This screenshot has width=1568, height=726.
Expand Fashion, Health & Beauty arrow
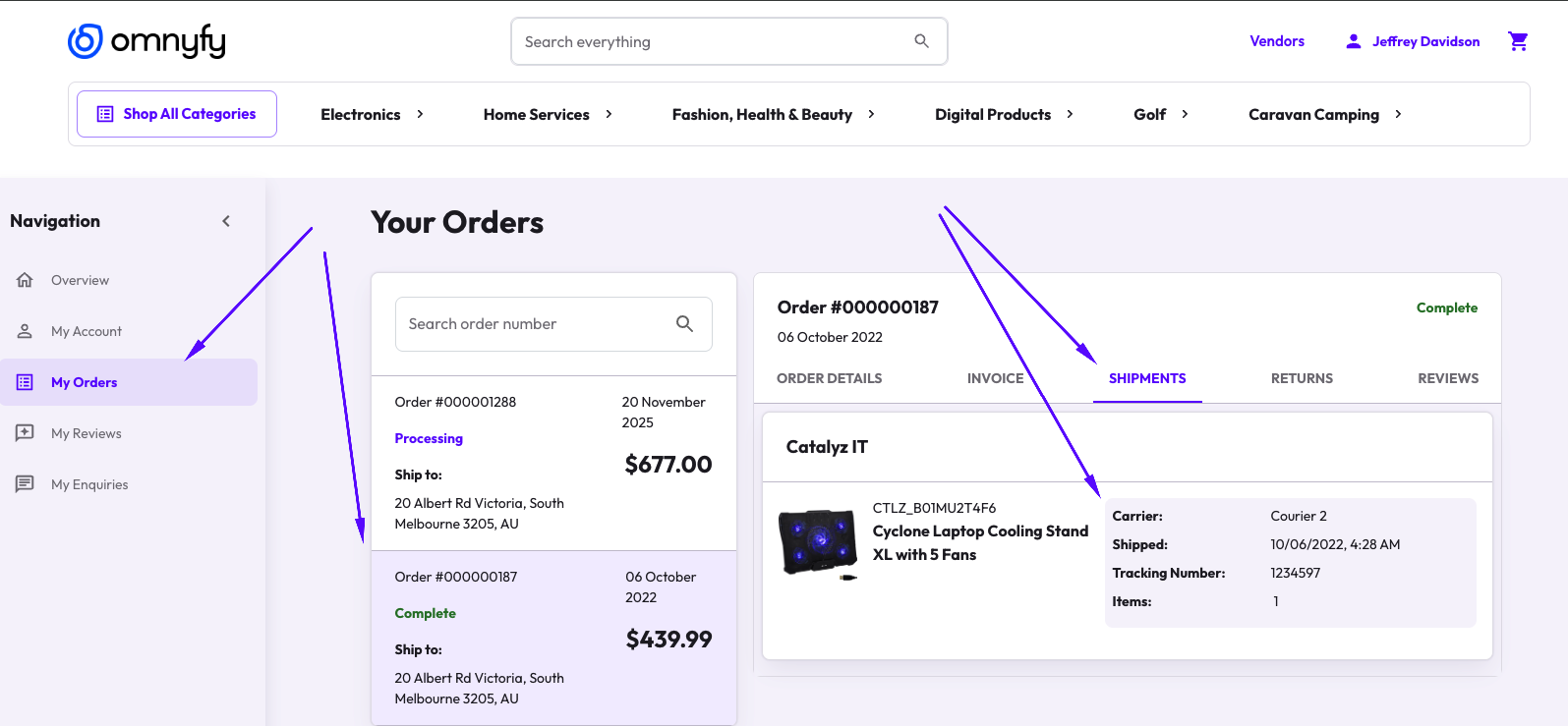click(x=871, y=114)
